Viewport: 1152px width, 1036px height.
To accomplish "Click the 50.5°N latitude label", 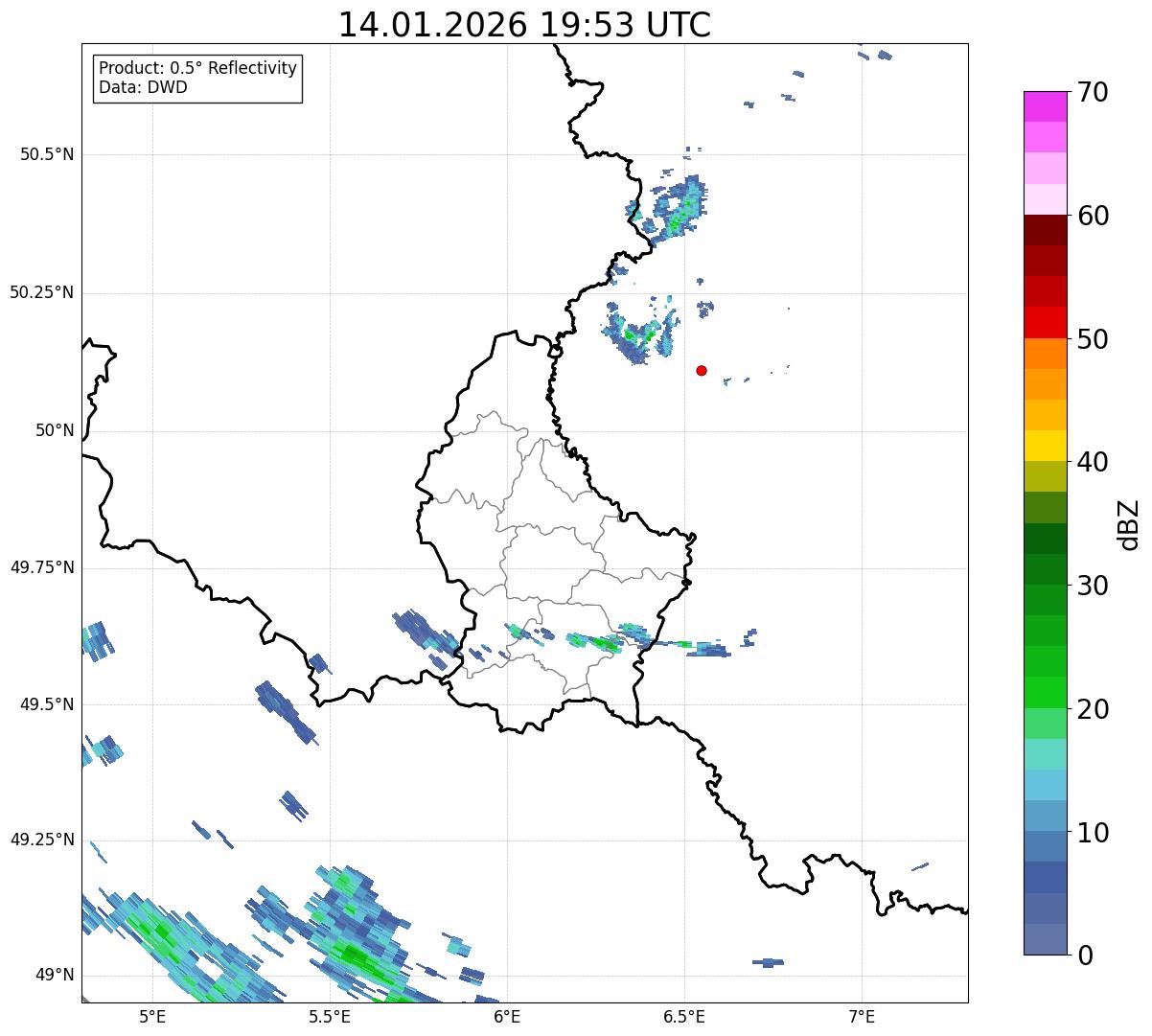I will (47, 154).
